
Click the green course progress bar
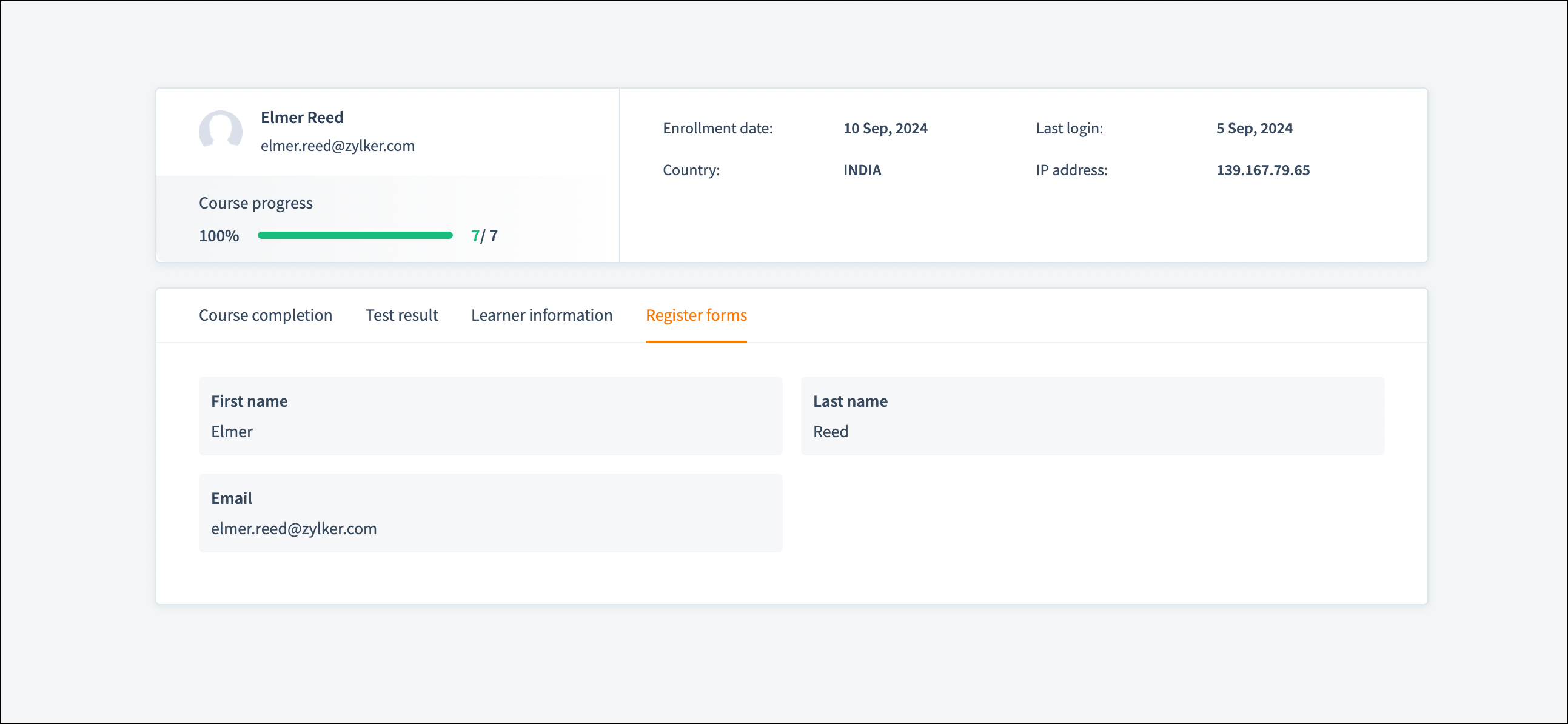pos(355,236)
